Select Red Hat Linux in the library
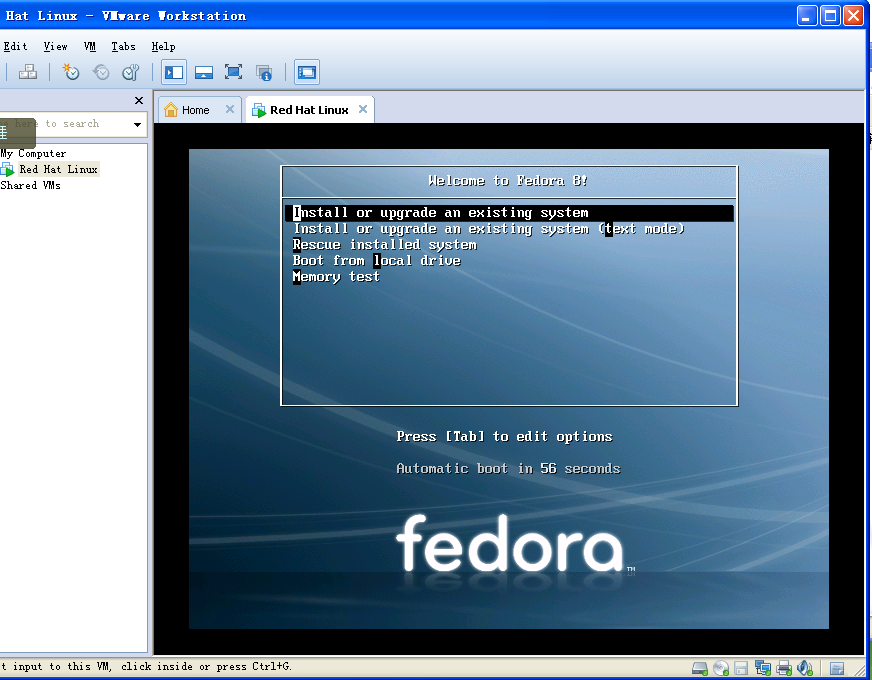 tap(57, 168)
